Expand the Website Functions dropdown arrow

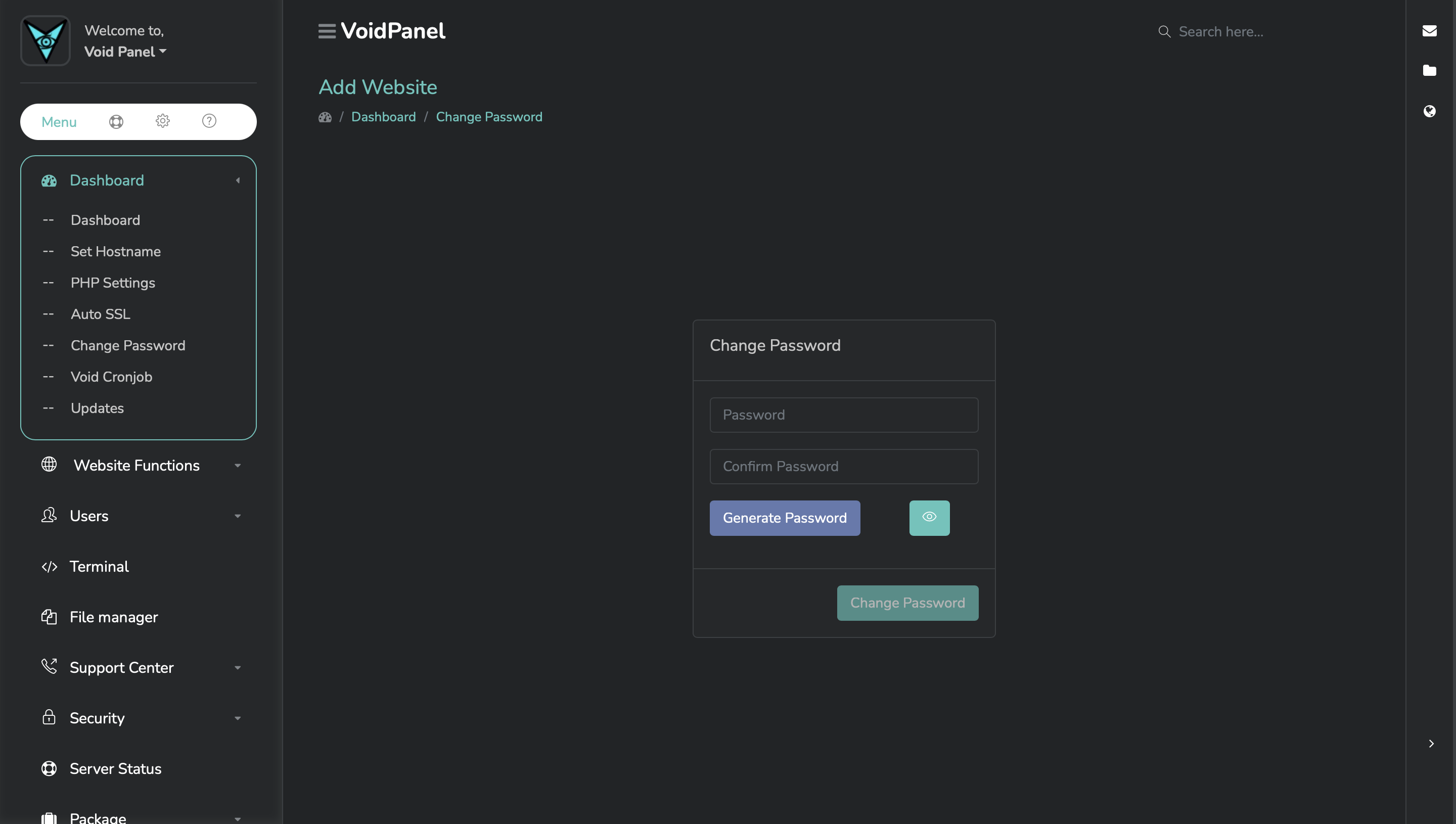click(238, 466)
